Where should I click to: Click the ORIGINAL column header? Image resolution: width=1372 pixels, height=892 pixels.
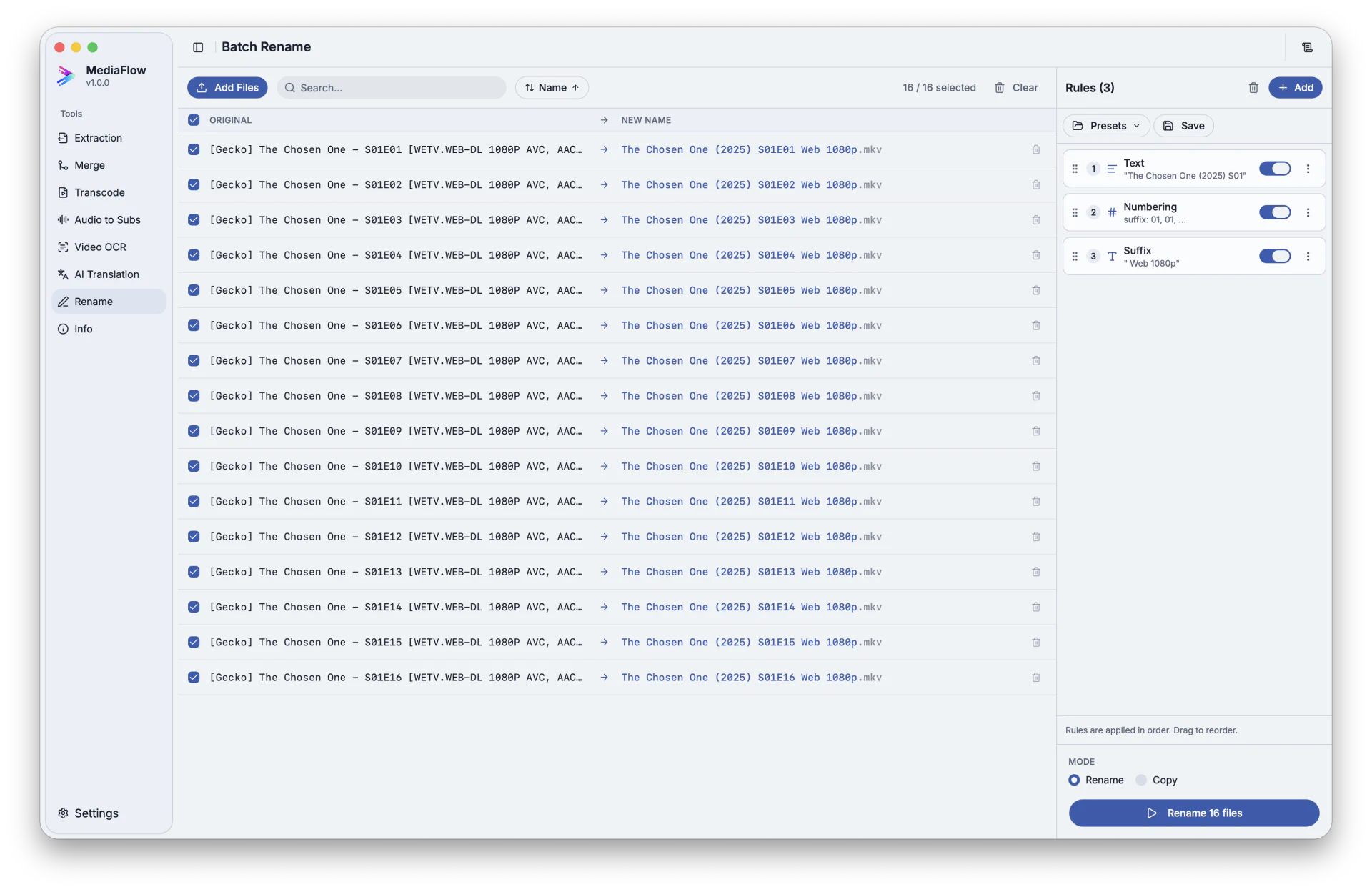point(230,120)
